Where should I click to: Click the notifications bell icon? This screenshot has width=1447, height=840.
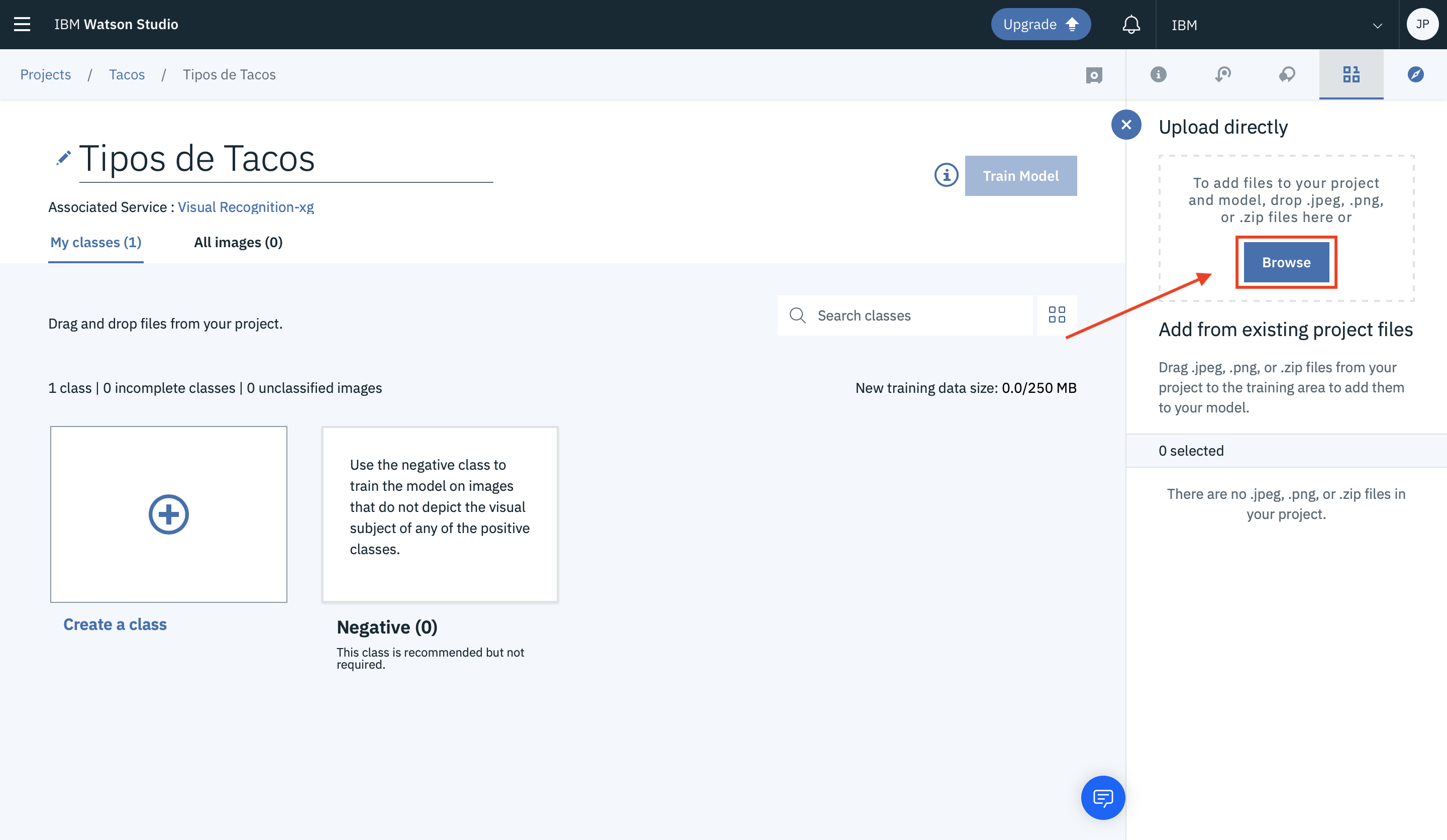[1130, 25]
